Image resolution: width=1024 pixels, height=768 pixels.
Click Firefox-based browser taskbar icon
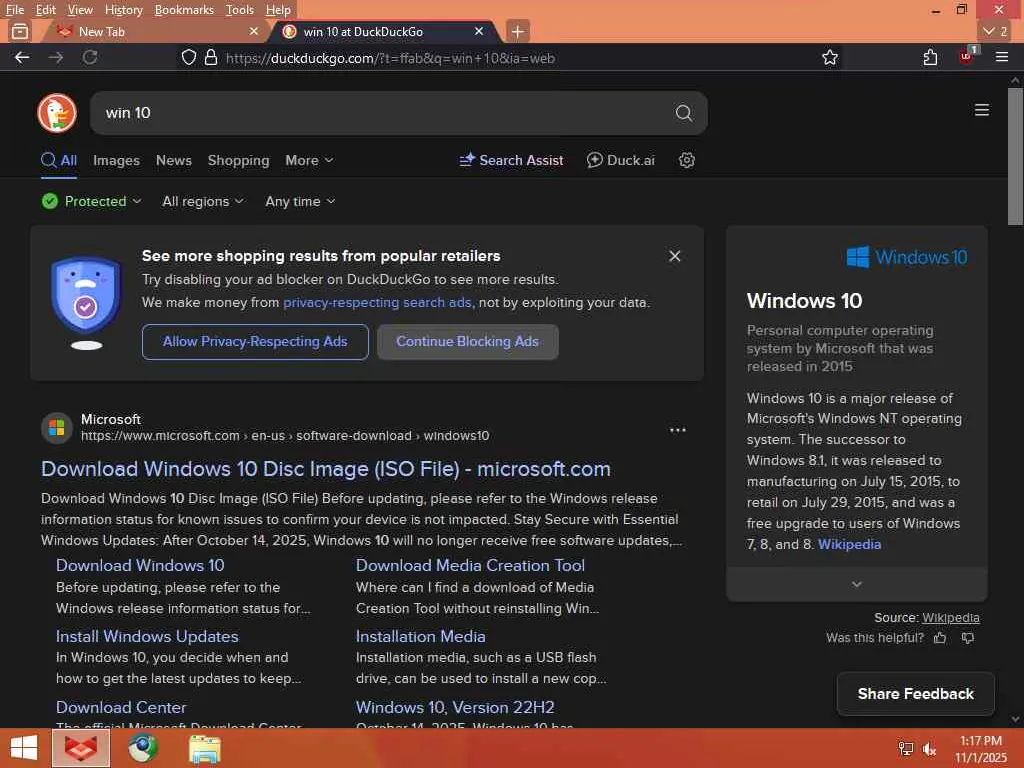(81, 748)
